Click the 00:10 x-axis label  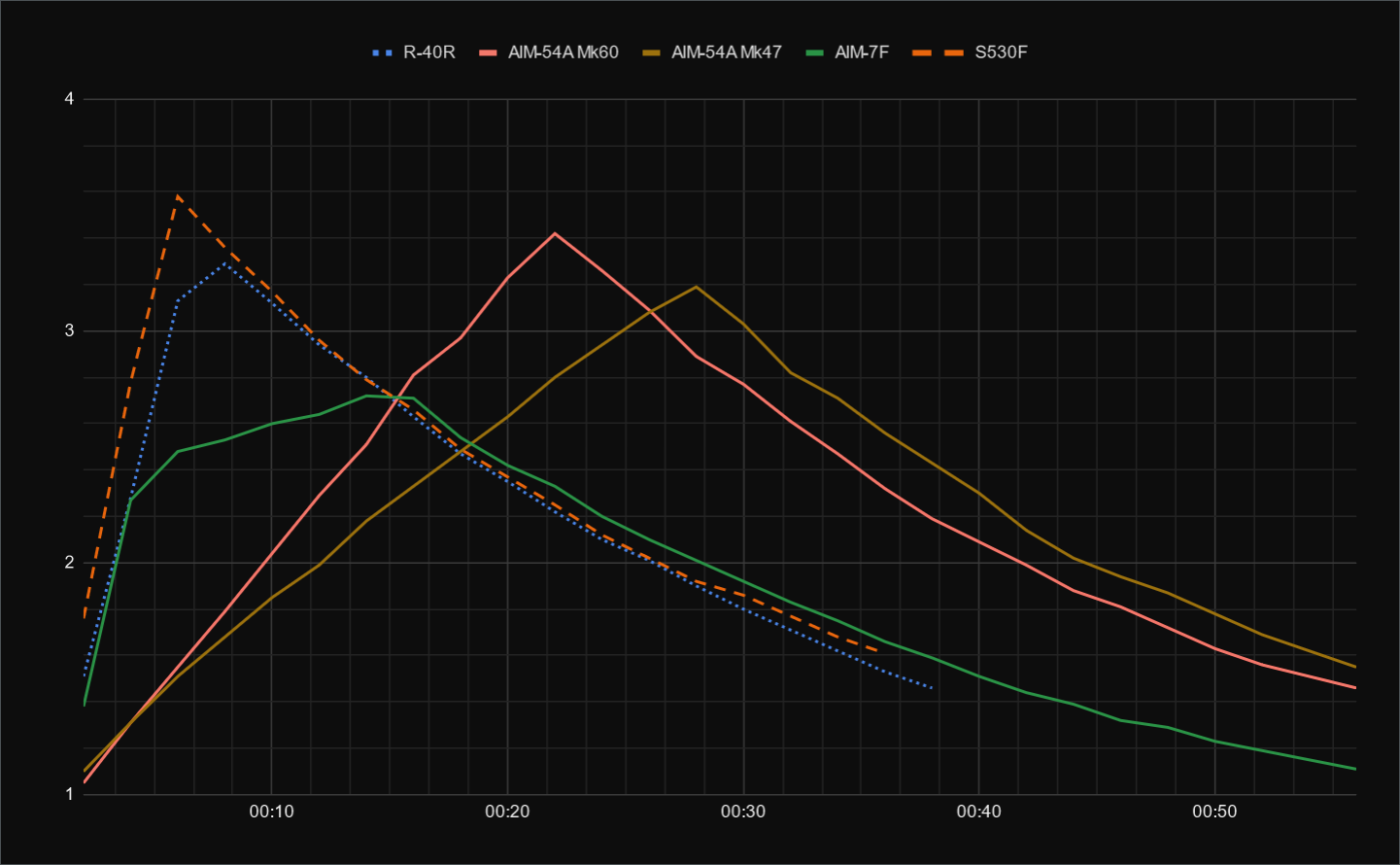tap(271, 812)
